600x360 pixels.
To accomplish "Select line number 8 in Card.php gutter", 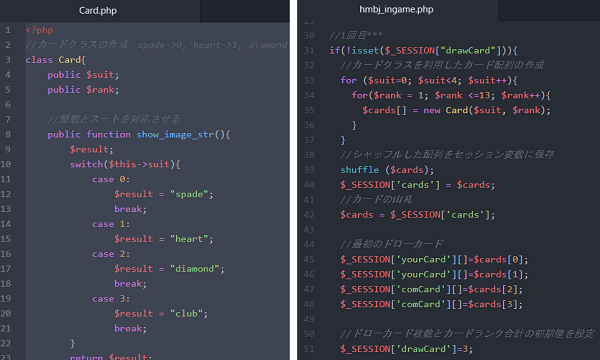I will pos(8,134).
